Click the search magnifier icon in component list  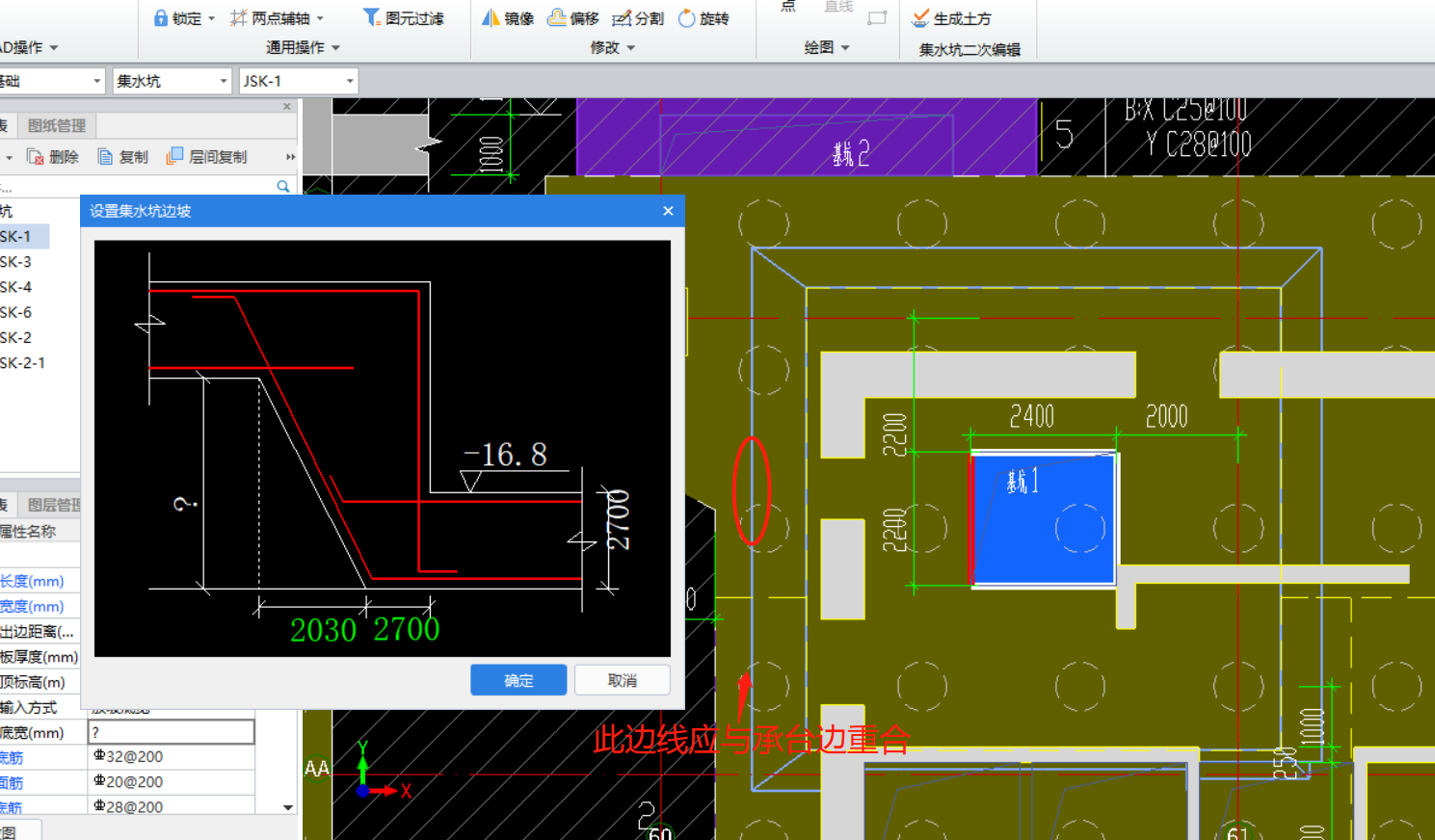click(283, 186)
